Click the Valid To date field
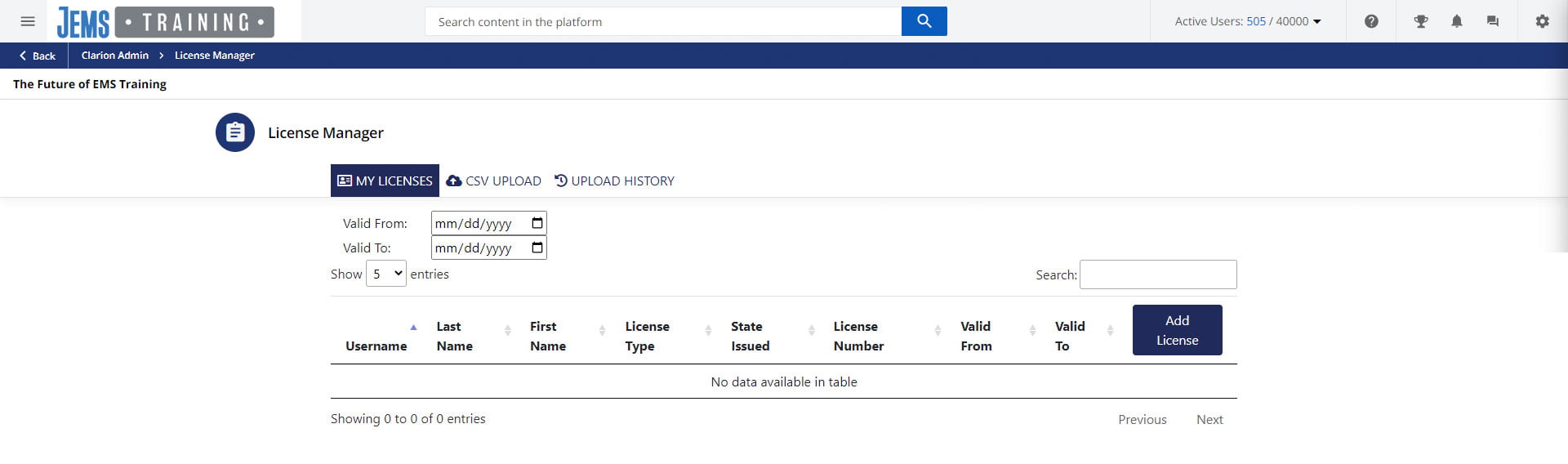 click(488, 248)
